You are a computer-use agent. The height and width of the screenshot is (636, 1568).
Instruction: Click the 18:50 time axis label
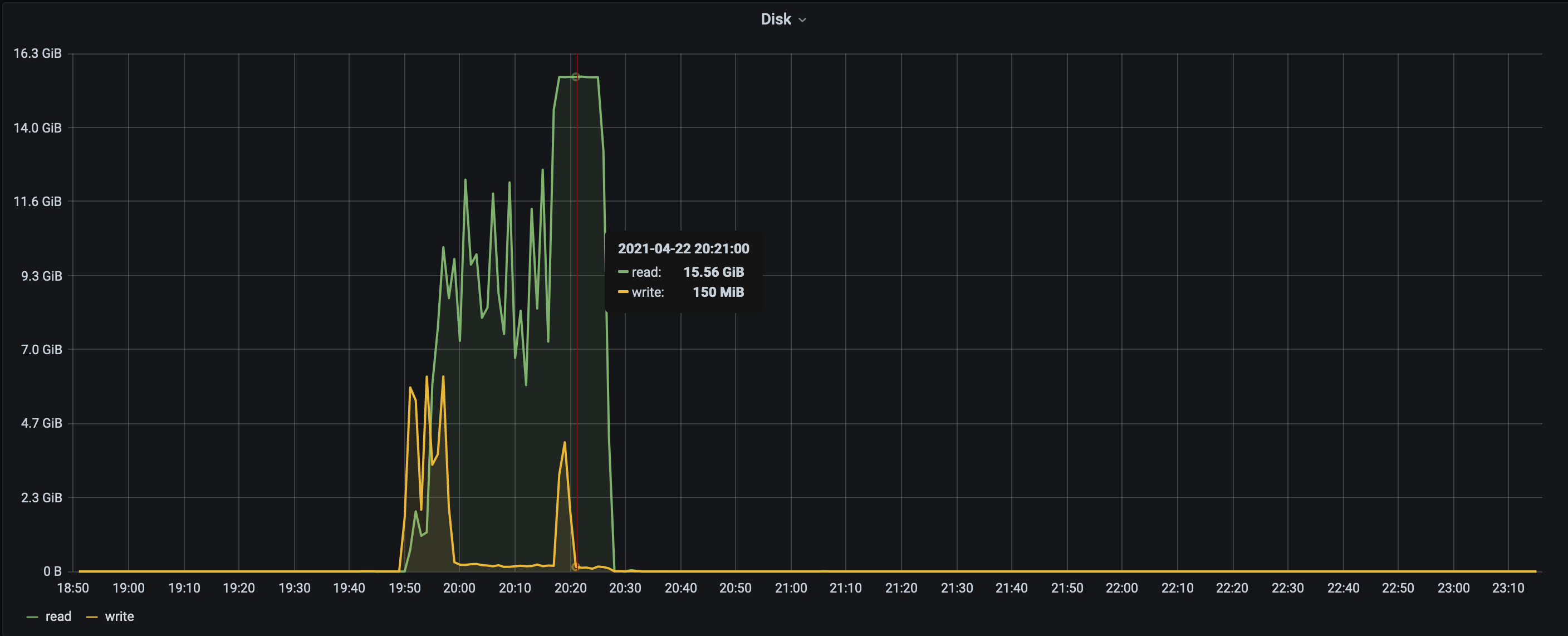pyautogui.click(x=73, y=588)
